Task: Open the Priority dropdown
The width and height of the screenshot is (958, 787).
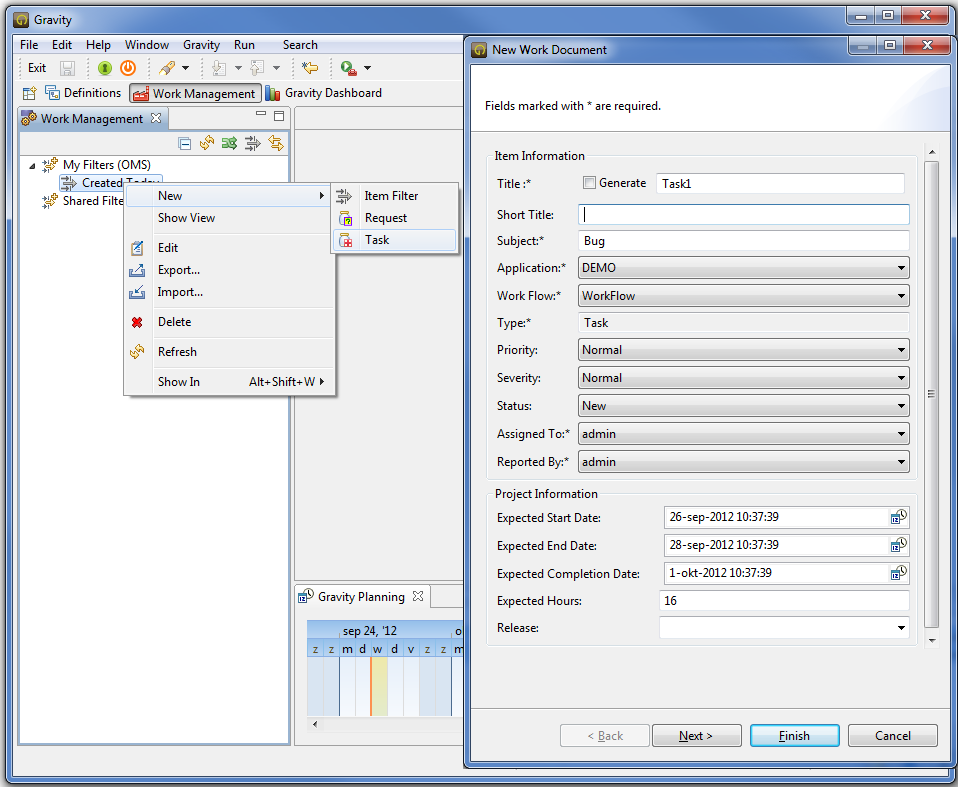Action: (743, 350)
